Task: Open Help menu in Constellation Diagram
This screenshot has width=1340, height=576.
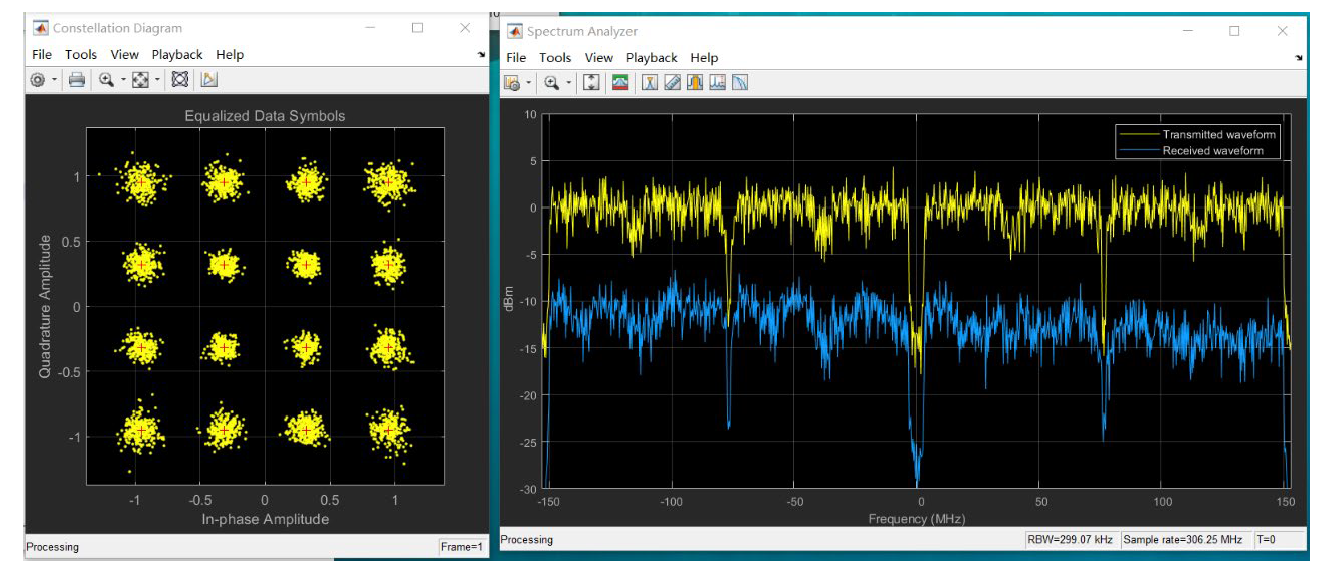Action: pyautogui.click(x=230, y=55)
